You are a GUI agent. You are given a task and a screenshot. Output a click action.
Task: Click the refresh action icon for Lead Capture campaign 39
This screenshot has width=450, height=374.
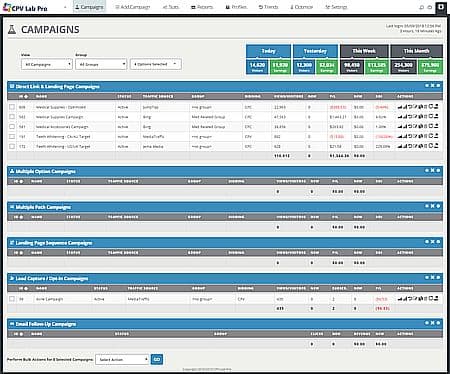coord(410,299)
